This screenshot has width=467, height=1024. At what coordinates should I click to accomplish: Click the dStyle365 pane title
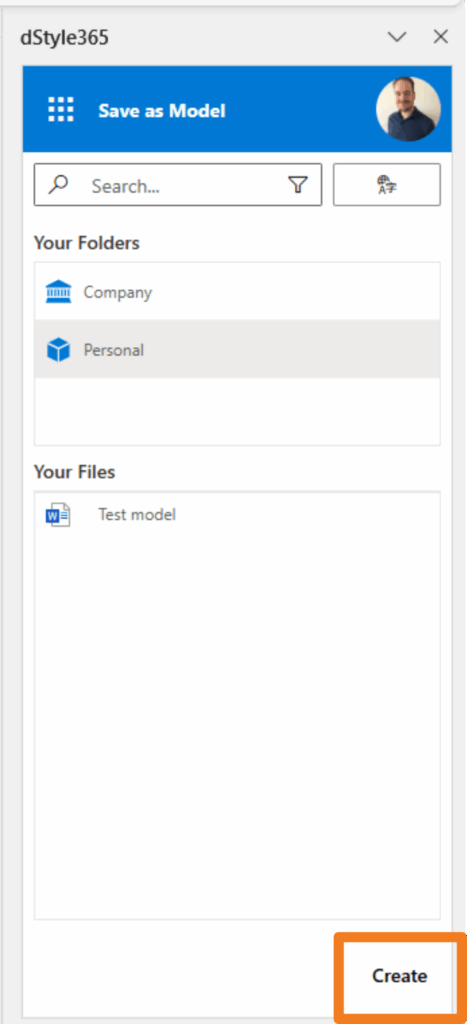tap(65, 38)
